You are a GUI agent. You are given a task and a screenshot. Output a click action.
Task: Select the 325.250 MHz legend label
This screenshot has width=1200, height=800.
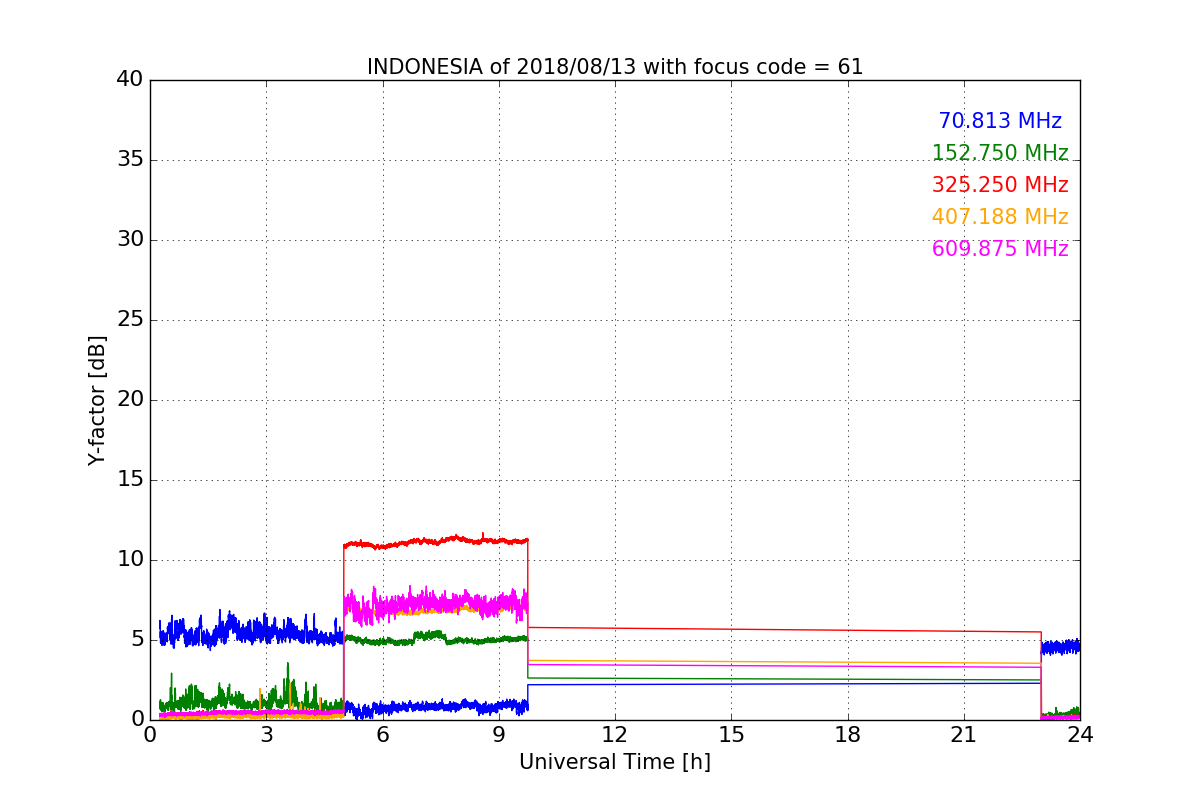[x=1000, y=185]
